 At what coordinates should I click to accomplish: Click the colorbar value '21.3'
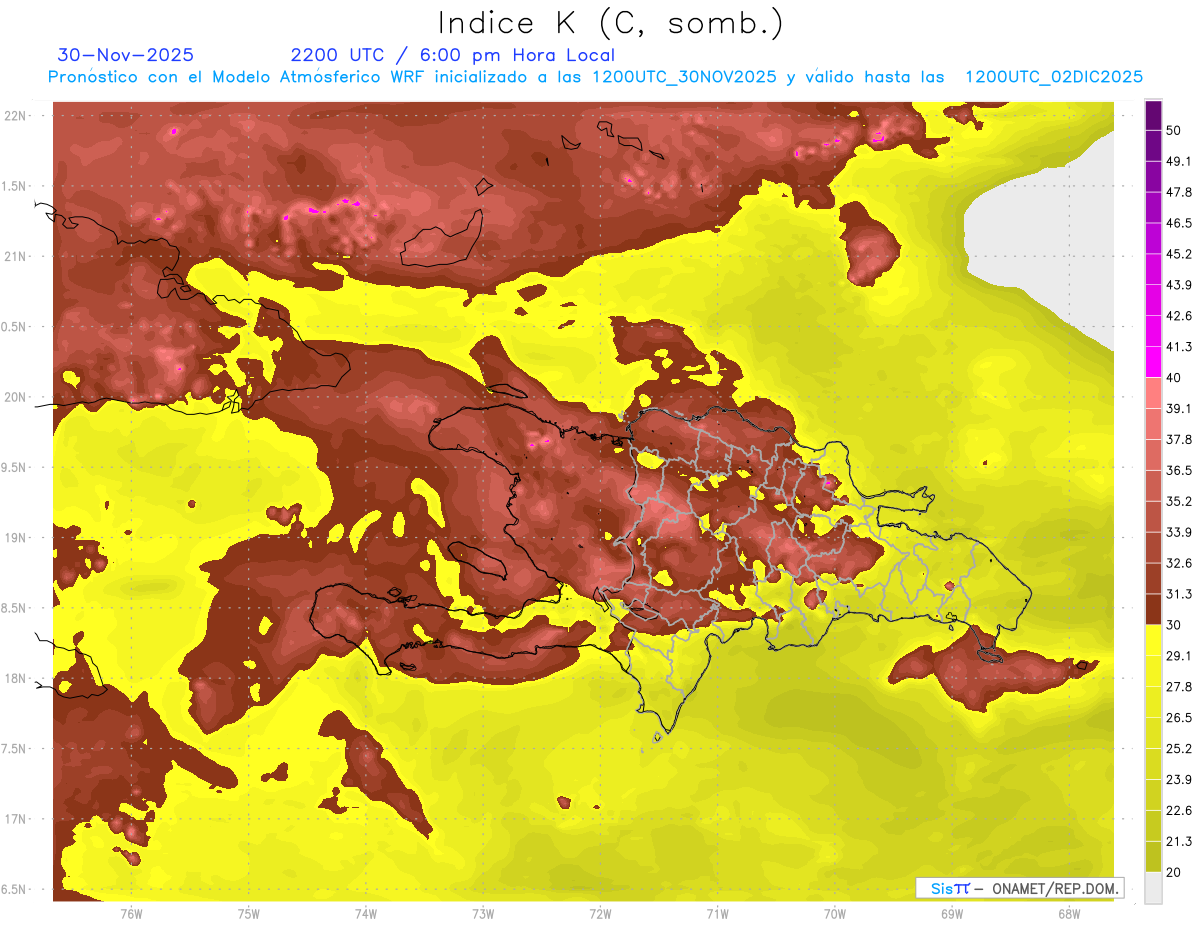pos(1179,841)
